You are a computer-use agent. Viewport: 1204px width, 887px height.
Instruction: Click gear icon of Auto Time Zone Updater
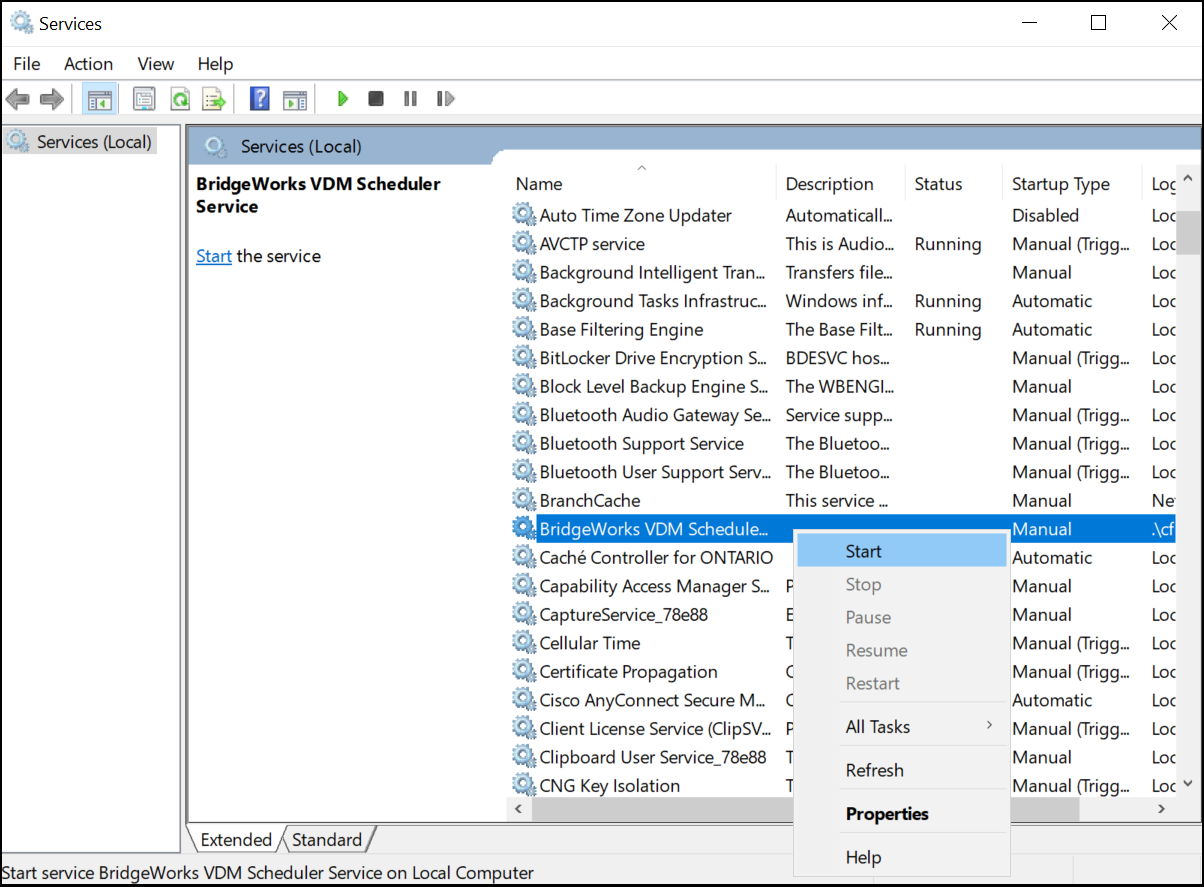524,215
